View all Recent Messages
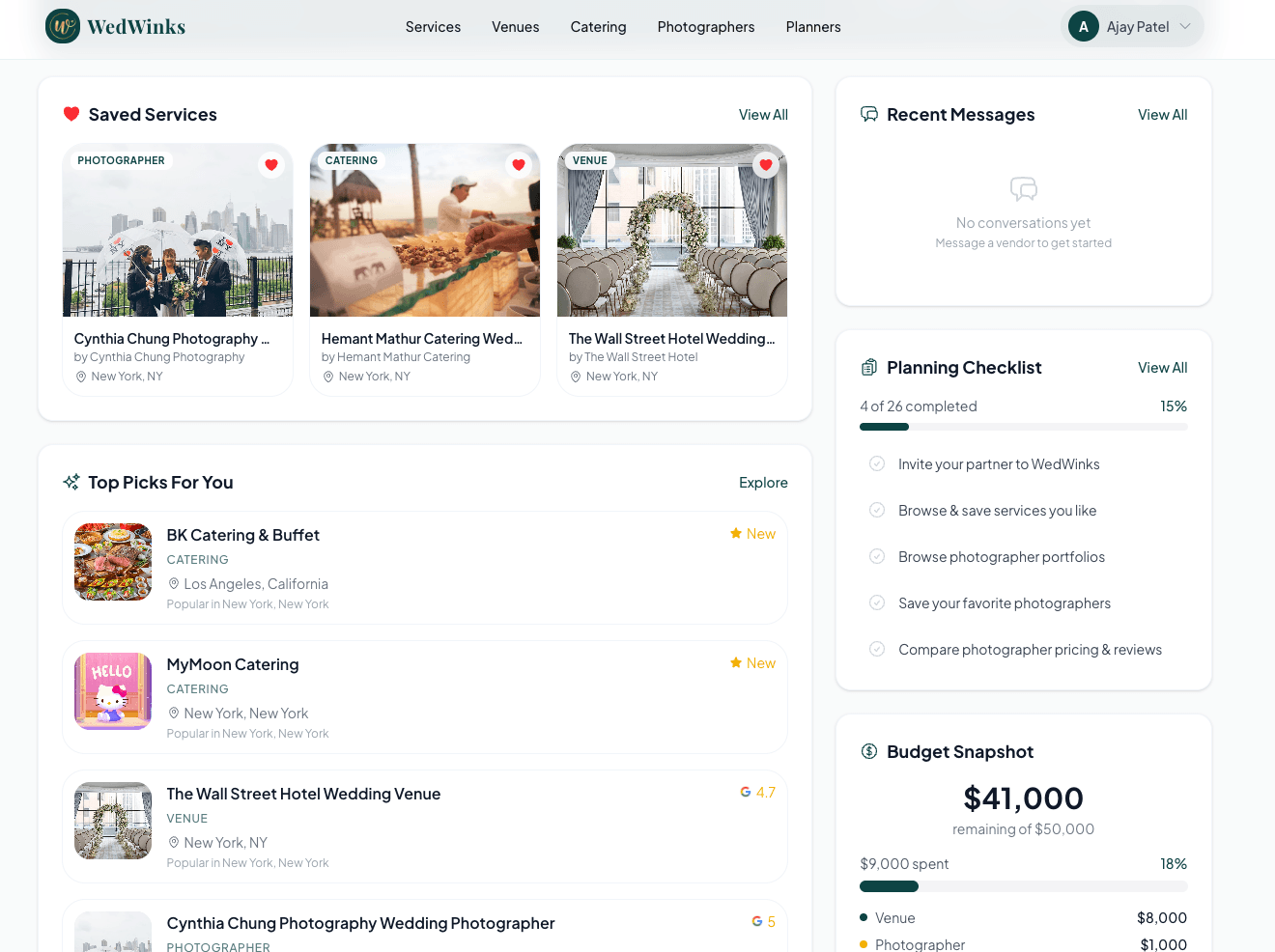The height and width of the screenshot is (952, 1275). click(1162, 115)
